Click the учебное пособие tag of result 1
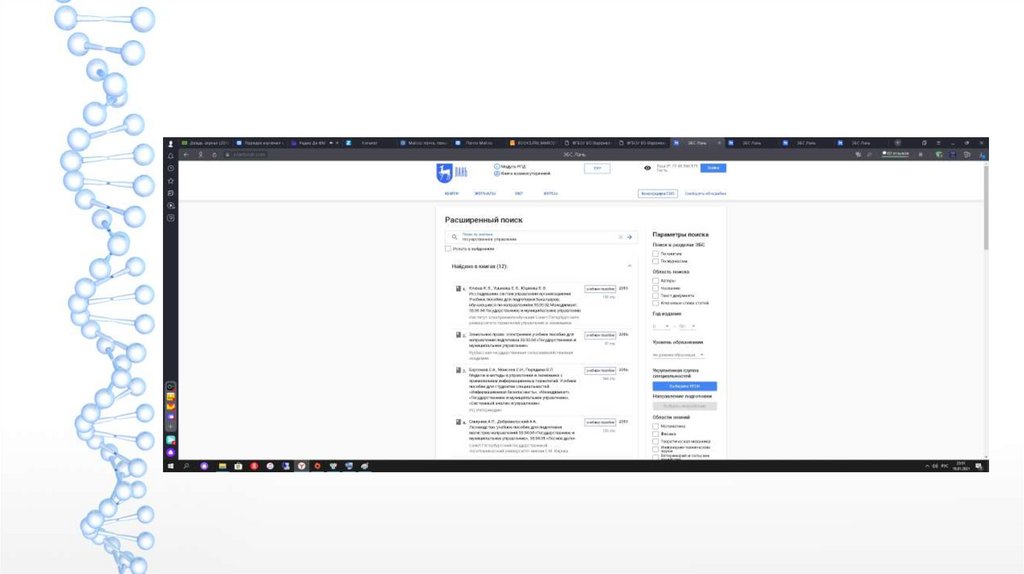 (600, 289)
